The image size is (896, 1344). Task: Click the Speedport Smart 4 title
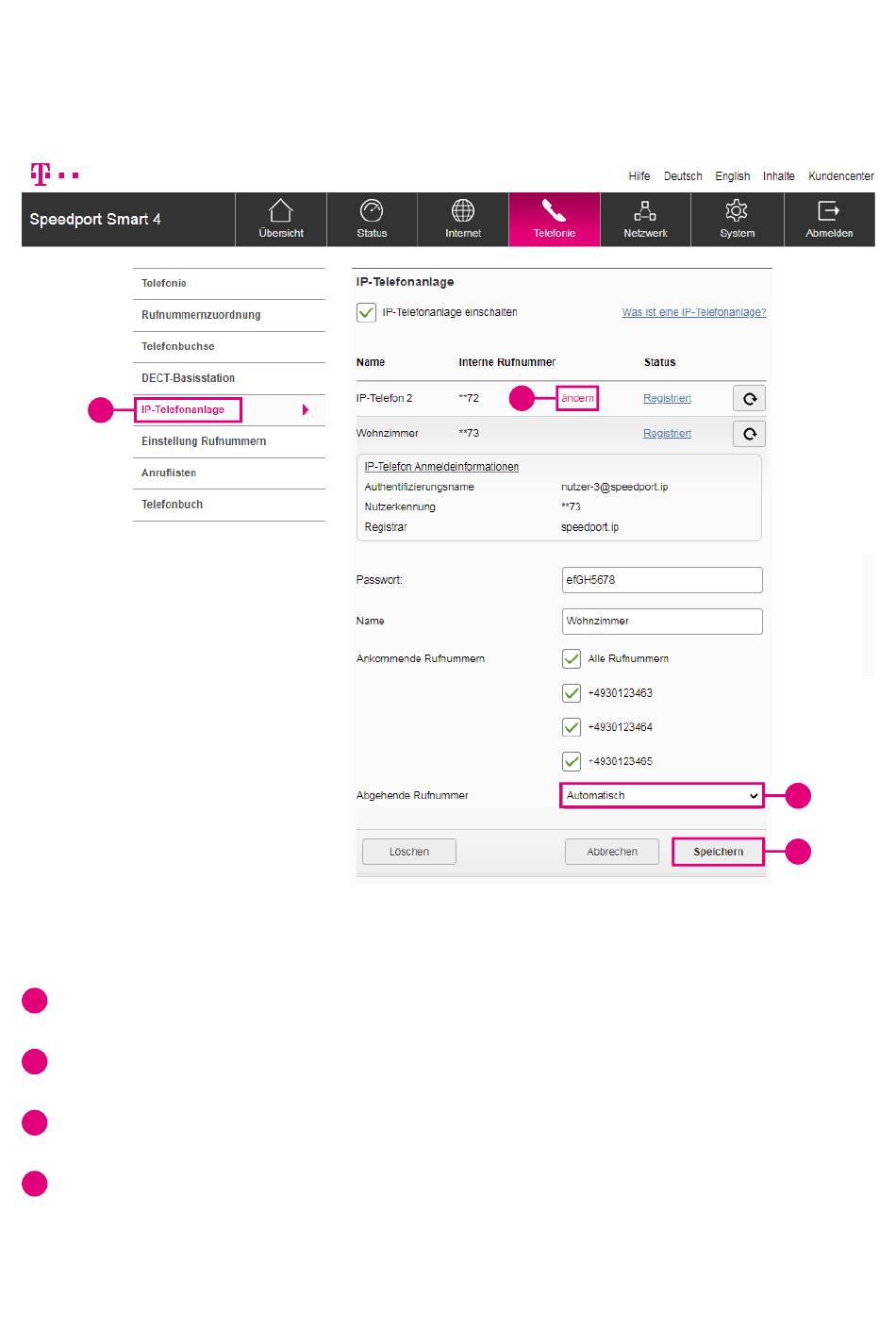(x=95, y=220)
